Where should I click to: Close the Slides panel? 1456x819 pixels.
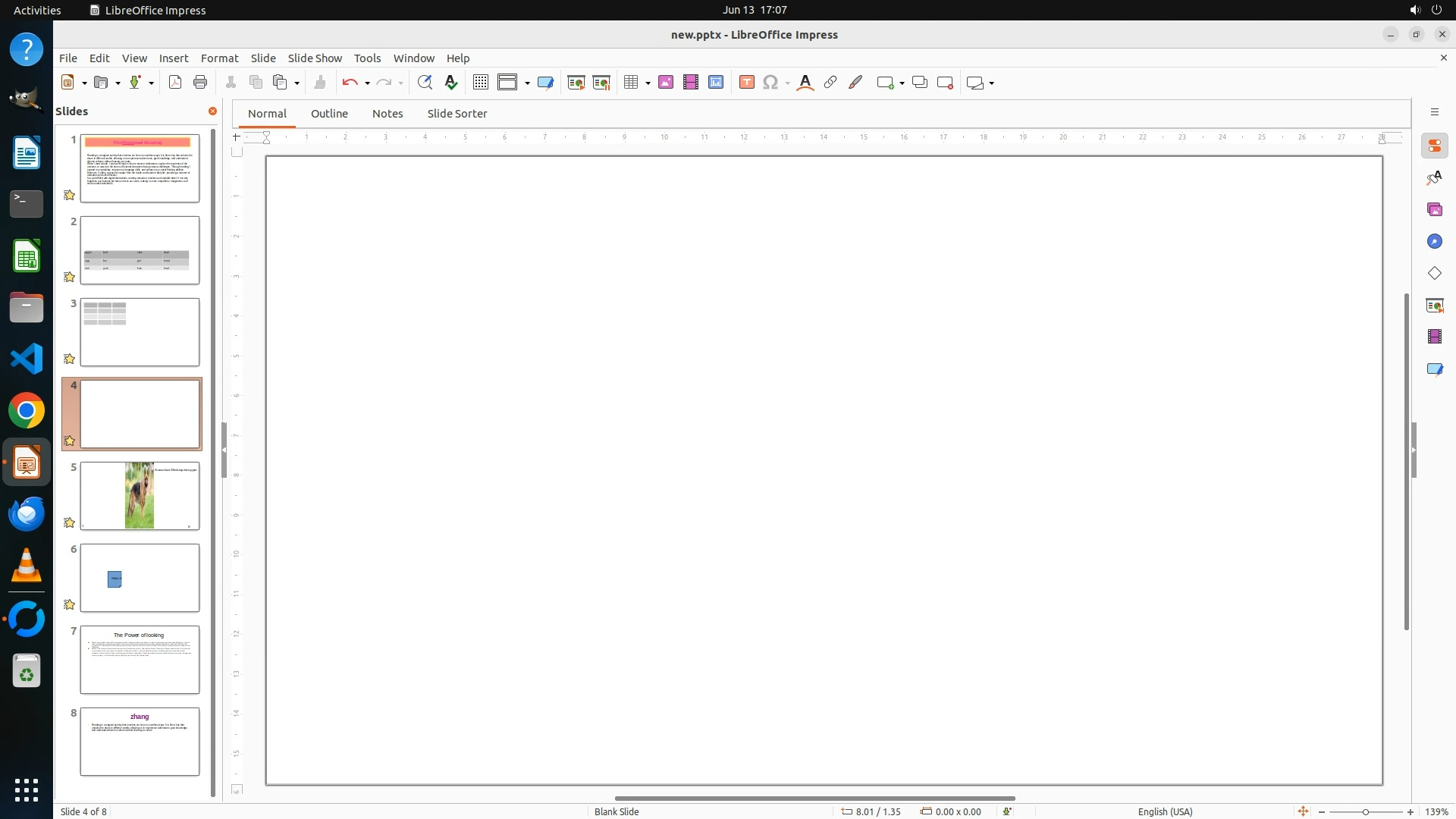tap(212, 111)
